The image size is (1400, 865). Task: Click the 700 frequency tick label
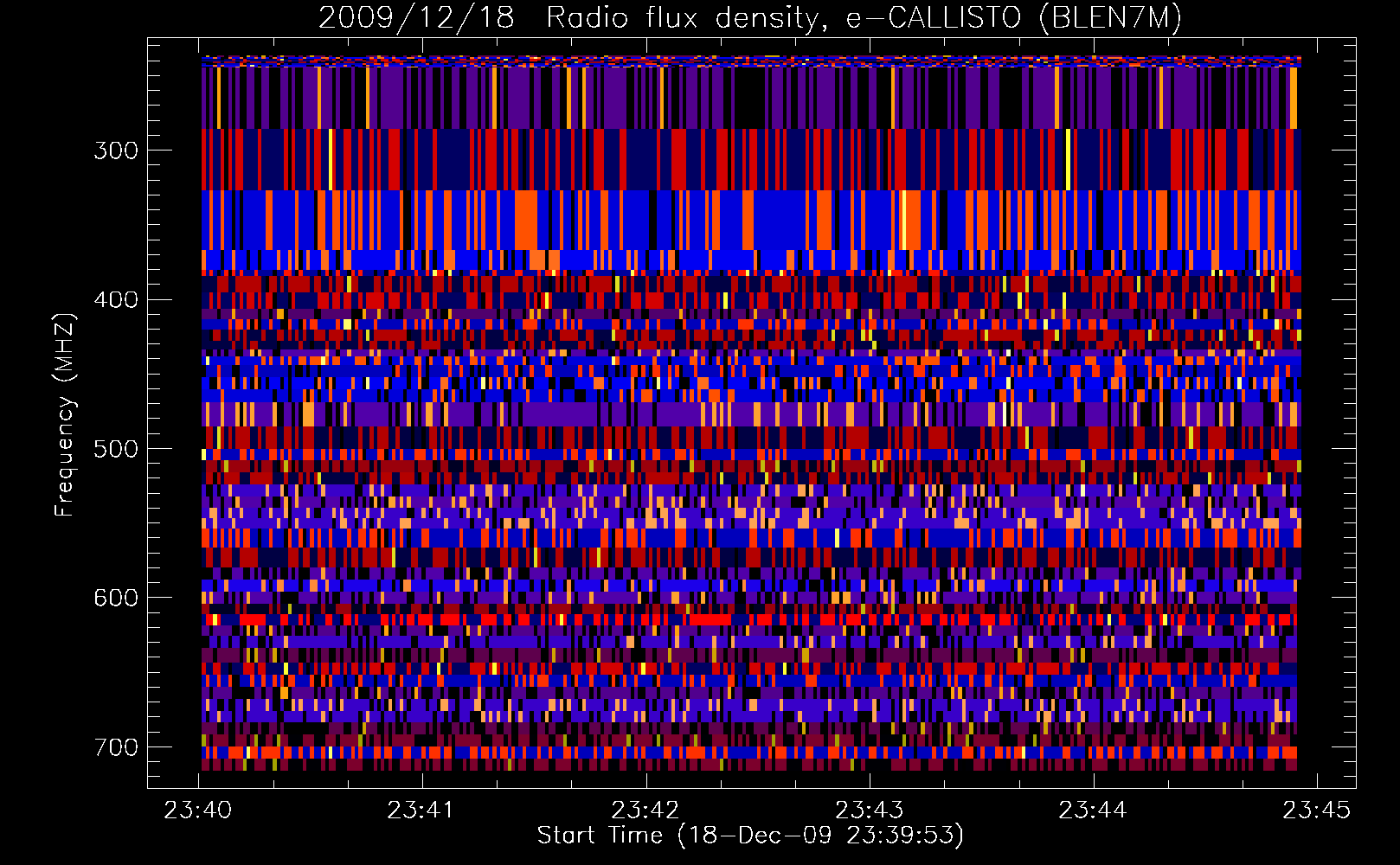click(x=116, y=747)
